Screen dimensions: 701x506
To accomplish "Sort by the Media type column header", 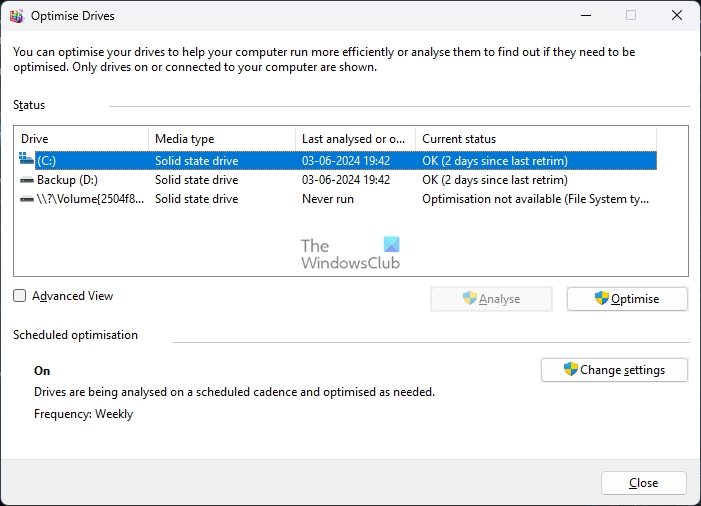I will pyautogui.click(x=222, y=139).
